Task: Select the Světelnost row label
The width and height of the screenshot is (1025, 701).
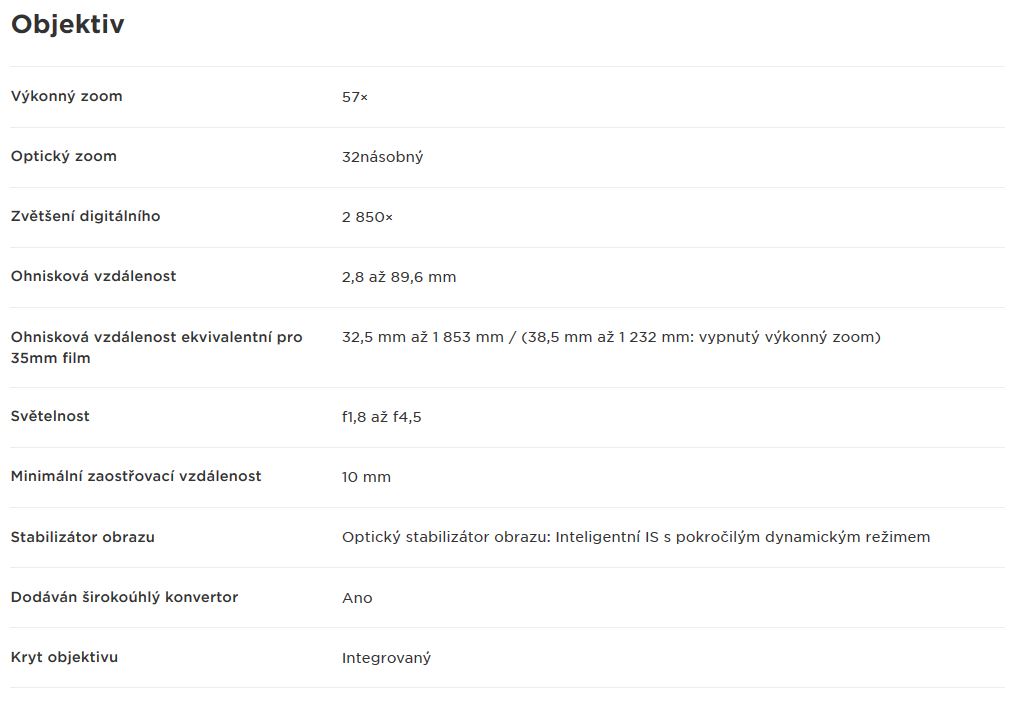Action: coord(50,416)
